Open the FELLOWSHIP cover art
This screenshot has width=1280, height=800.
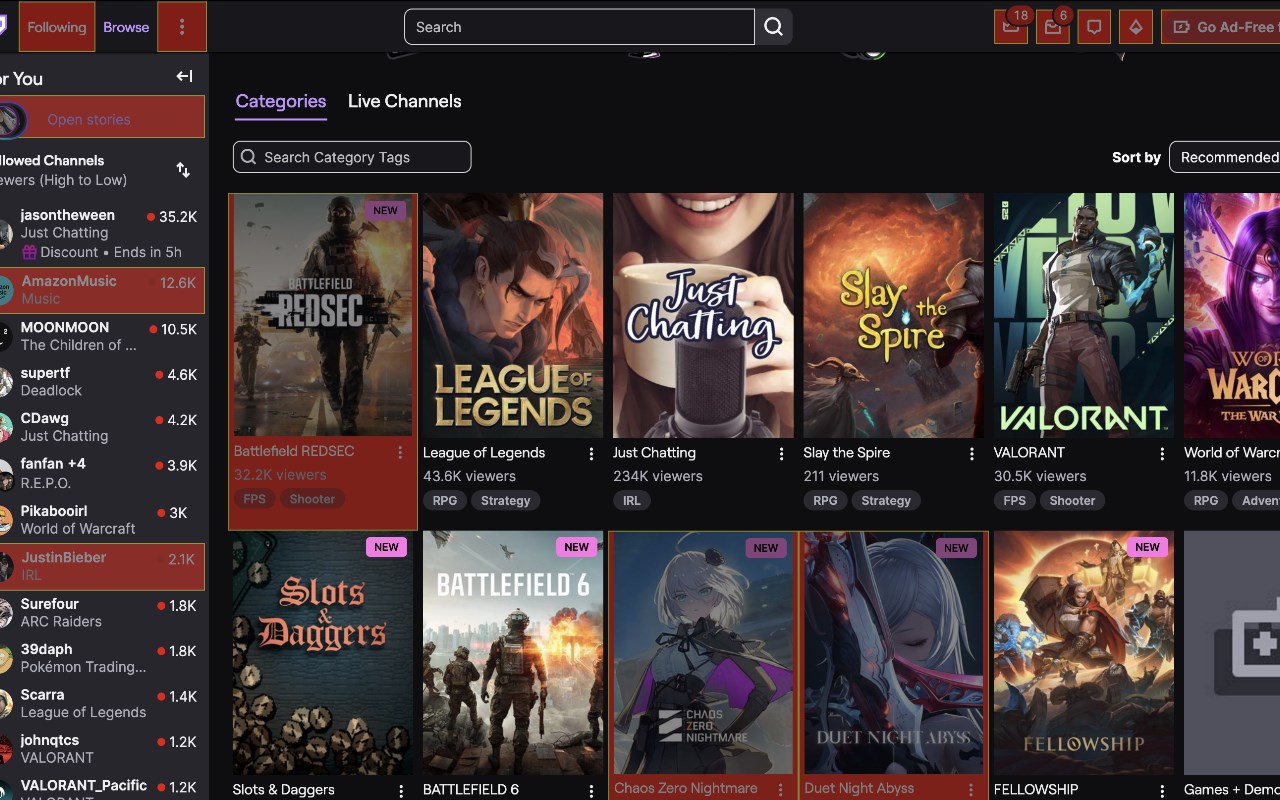coord(1084,652)
